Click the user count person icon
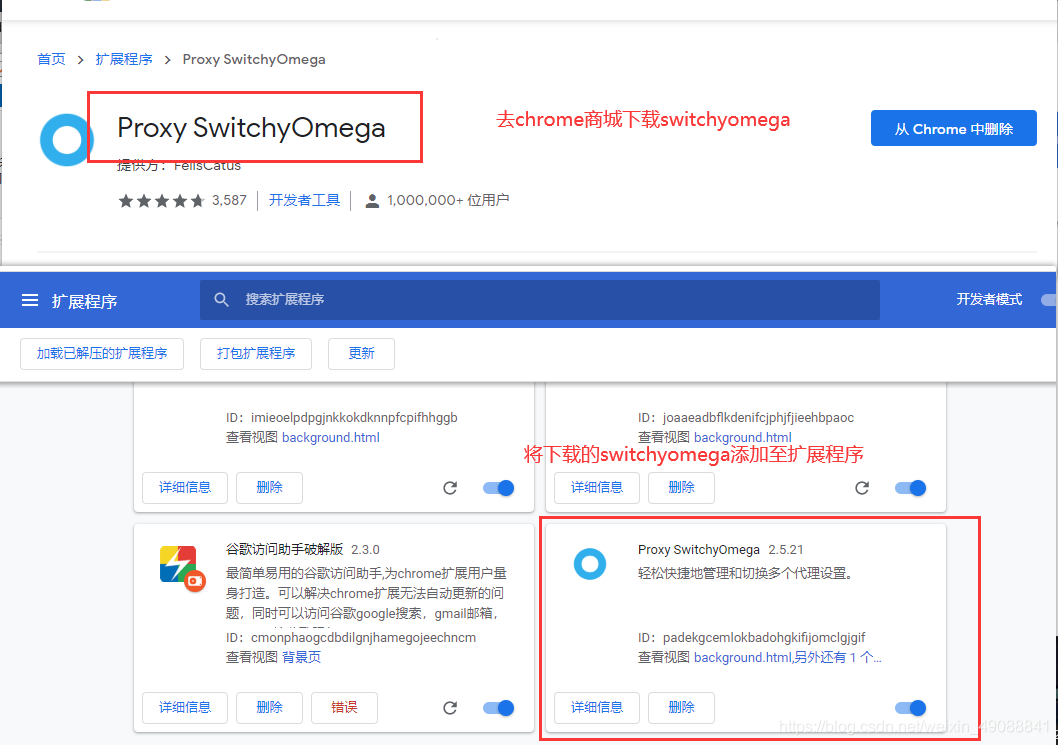 point(372,201)
